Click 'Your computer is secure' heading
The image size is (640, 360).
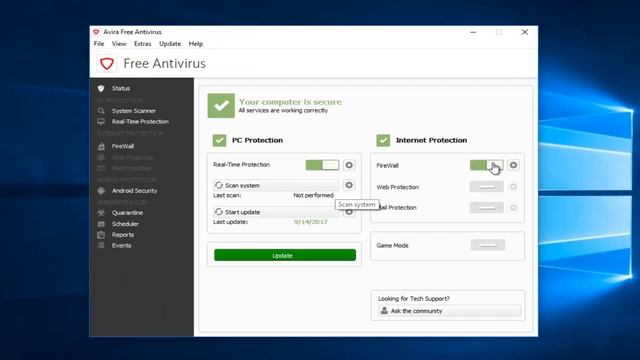click(x=290, y=102)
